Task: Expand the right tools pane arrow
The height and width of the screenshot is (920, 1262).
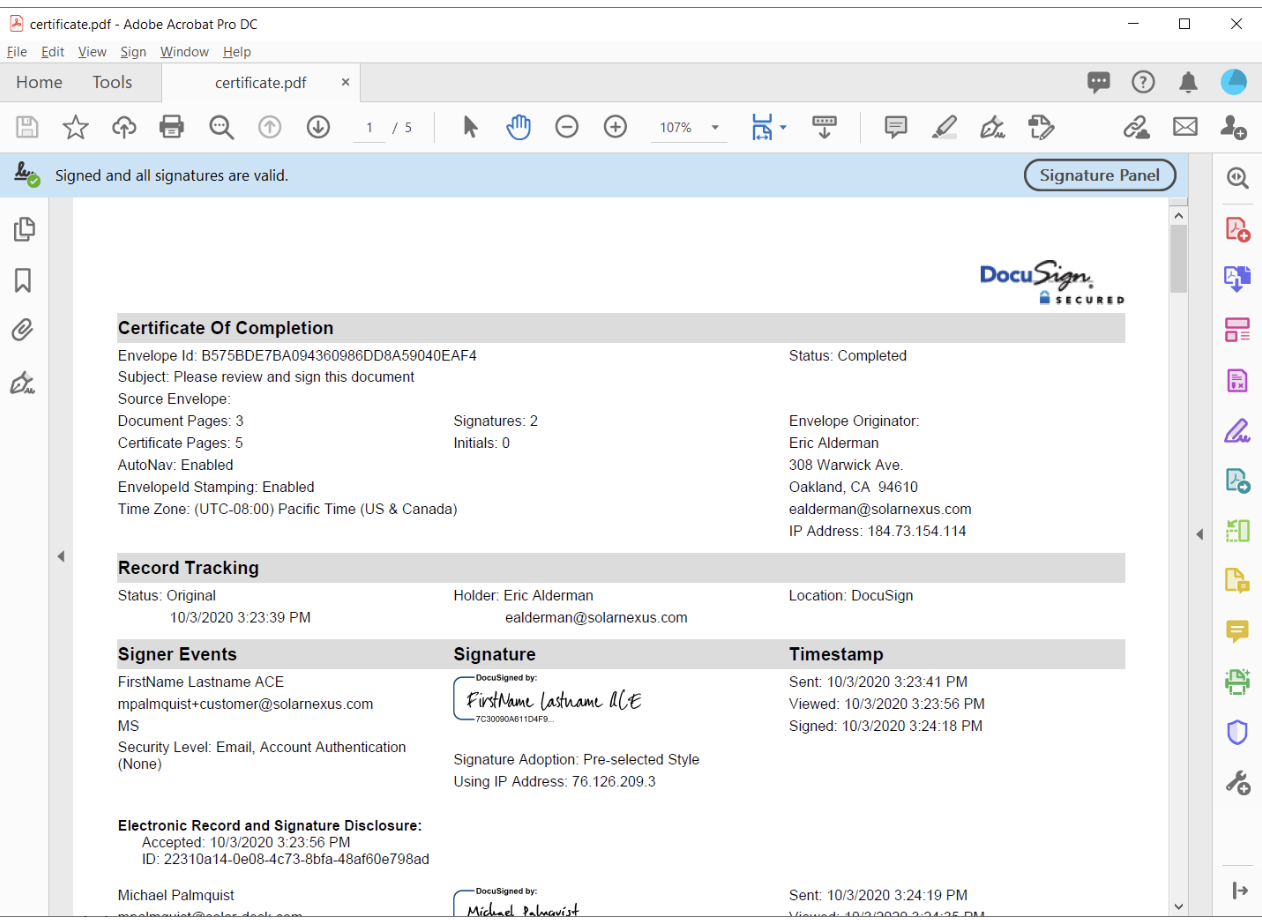Action: pos(1199,535)
